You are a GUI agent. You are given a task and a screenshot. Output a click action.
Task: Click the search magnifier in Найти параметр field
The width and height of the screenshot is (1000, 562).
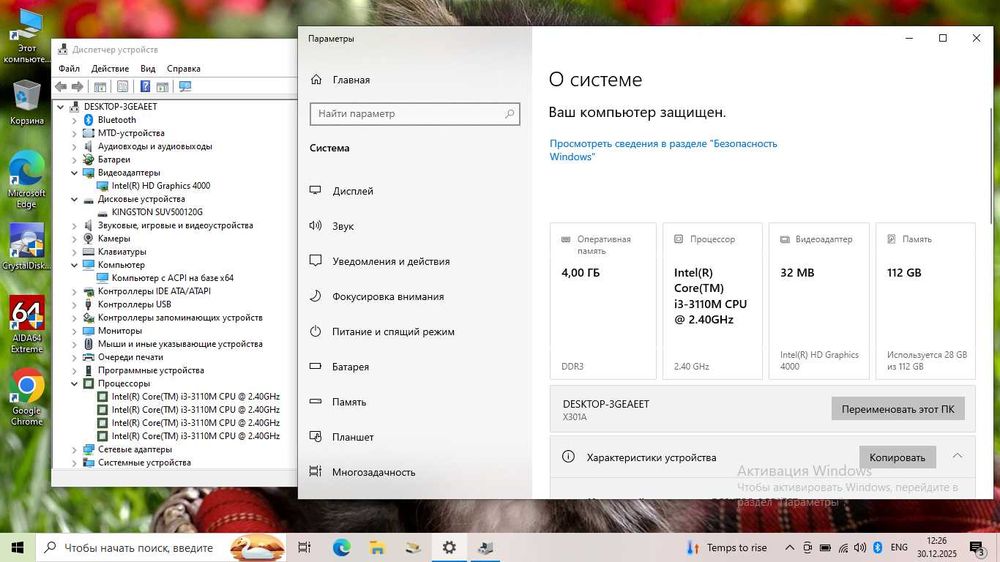coord(509,114)
